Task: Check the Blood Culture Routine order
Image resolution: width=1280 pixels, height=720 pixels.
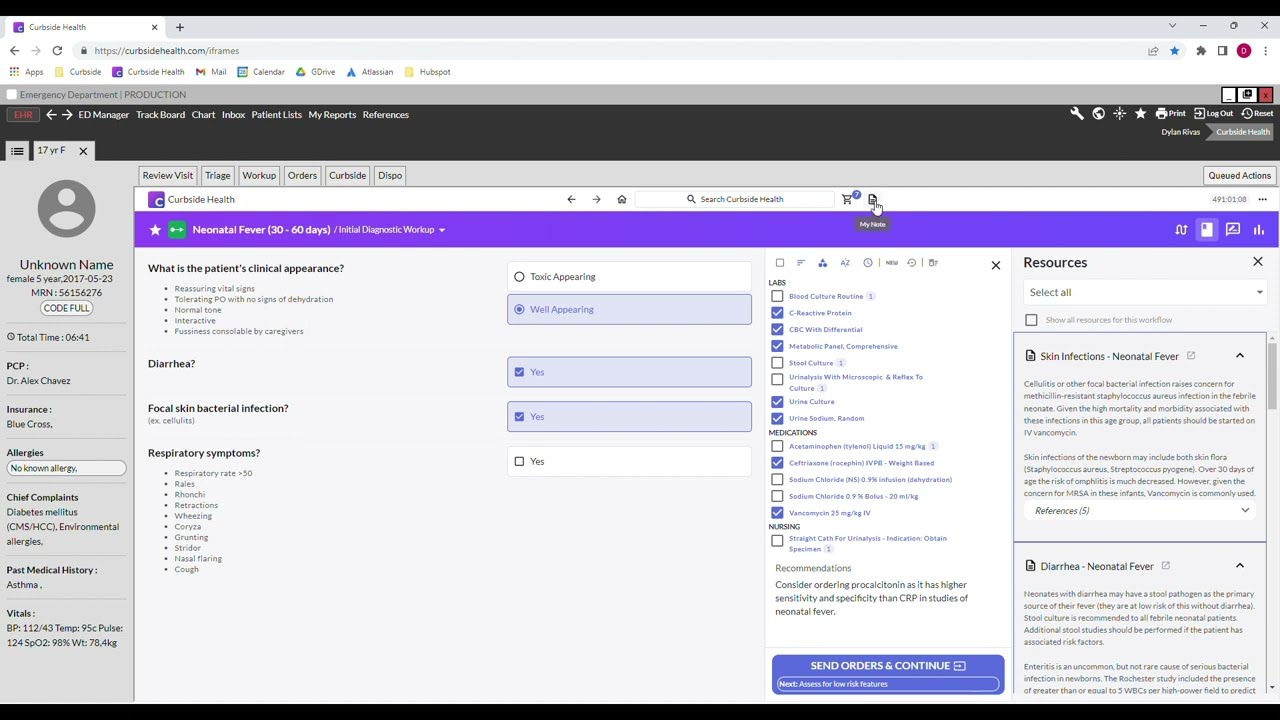Action: coord(777,297)
